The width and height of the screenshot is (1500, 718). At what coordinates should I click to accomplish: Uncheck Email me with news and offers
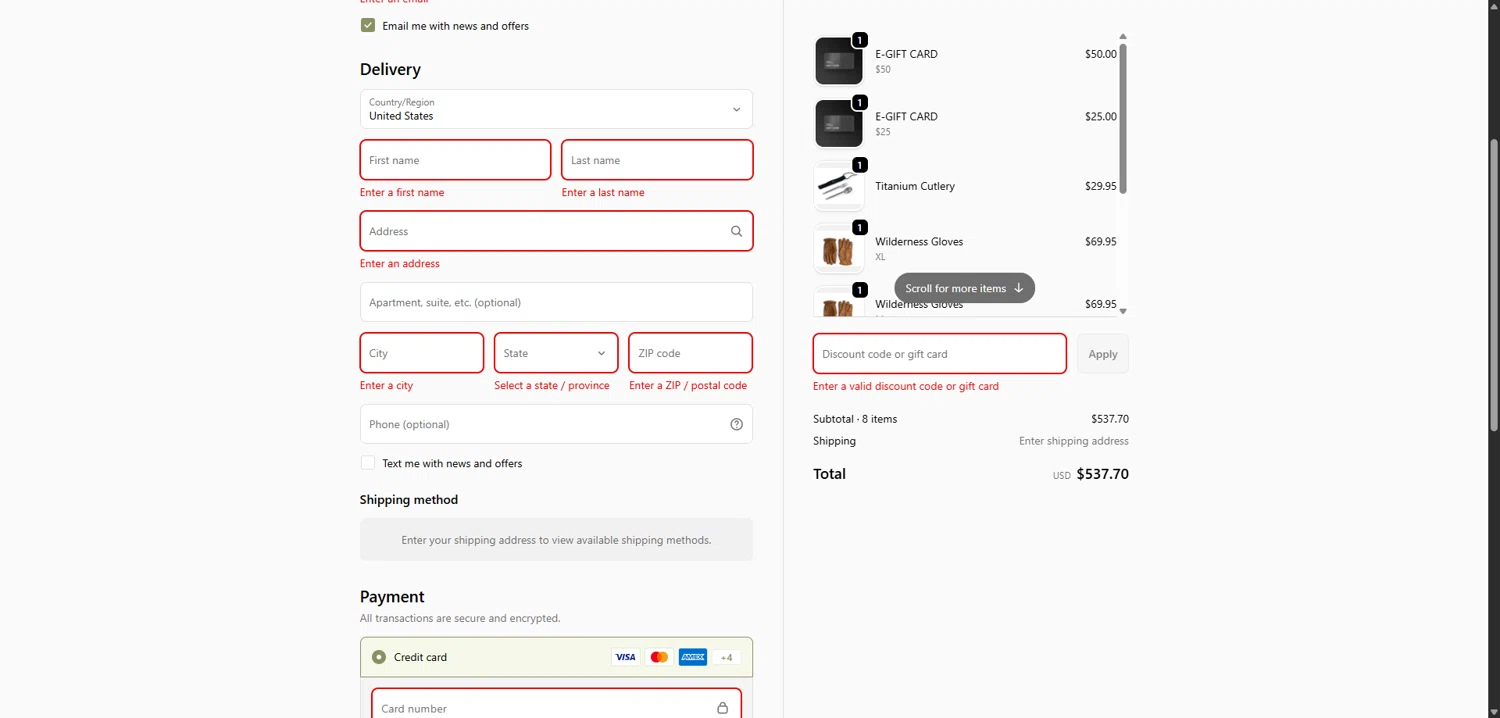pos(368,25)
